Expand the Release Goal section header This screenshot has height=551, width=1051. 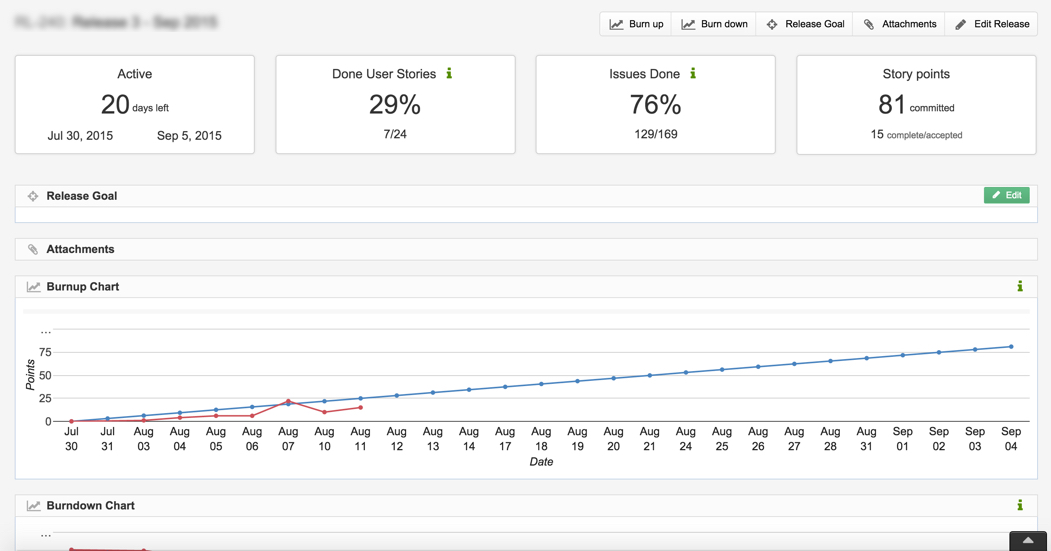[x=82, y=196]
